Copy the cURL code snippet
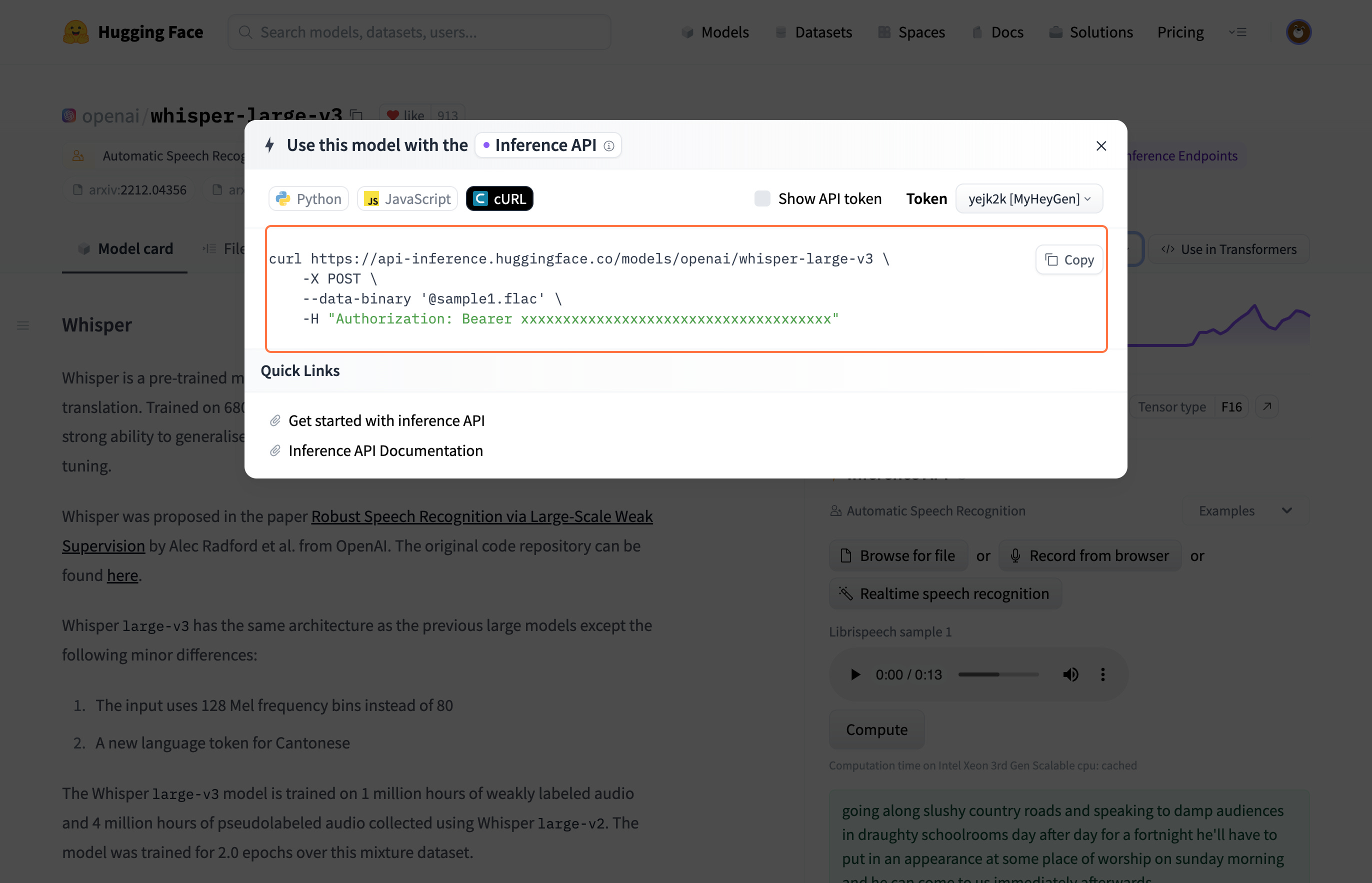The image size is (1372, 883). [1069, 259]
